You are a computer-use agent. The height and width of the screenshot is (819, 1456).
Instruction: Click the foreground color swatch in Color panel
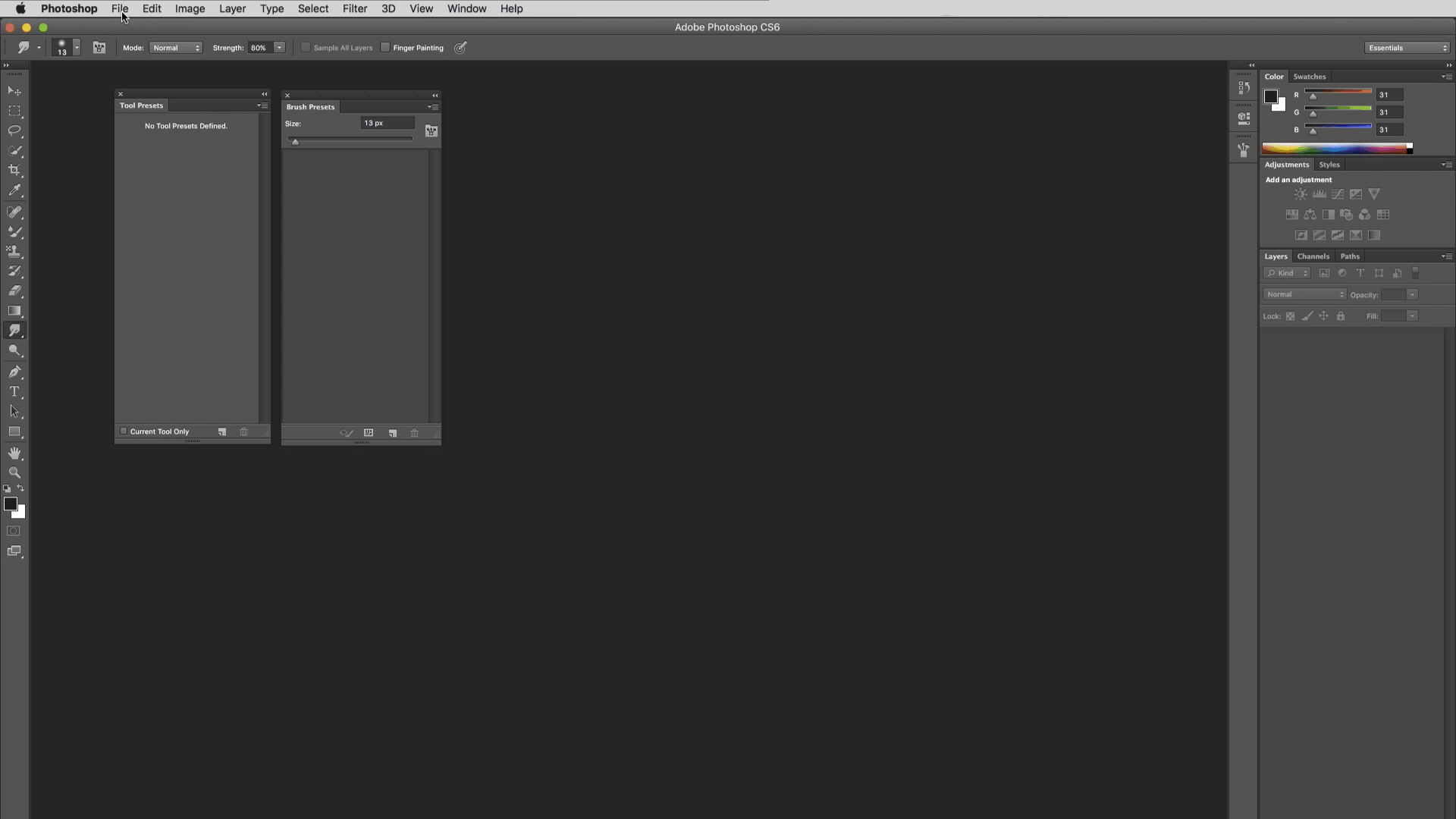point(1271,96)
